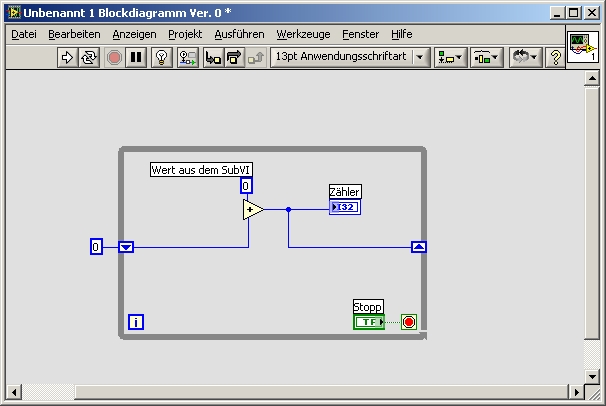Viewport: 606px width, 406px height.
Task: Pause the VI execution
Action: point(136,58)
